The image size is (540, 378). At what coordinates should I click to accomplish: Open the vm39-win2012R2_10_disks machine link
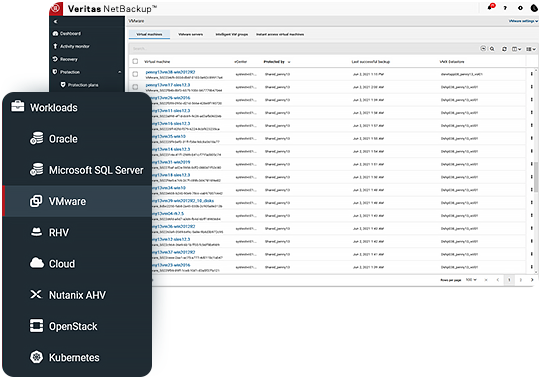(183, 200)
